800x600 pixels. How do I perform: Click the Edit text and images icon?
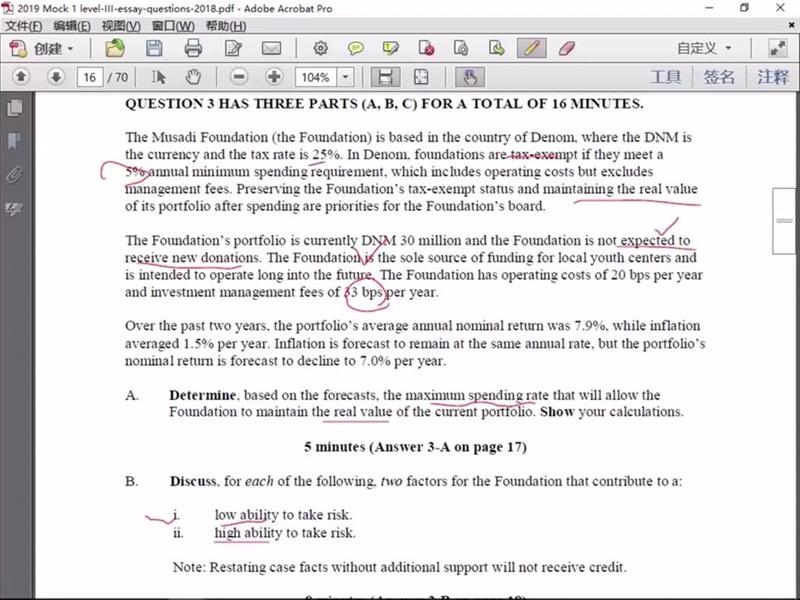[x=233, y=48]
